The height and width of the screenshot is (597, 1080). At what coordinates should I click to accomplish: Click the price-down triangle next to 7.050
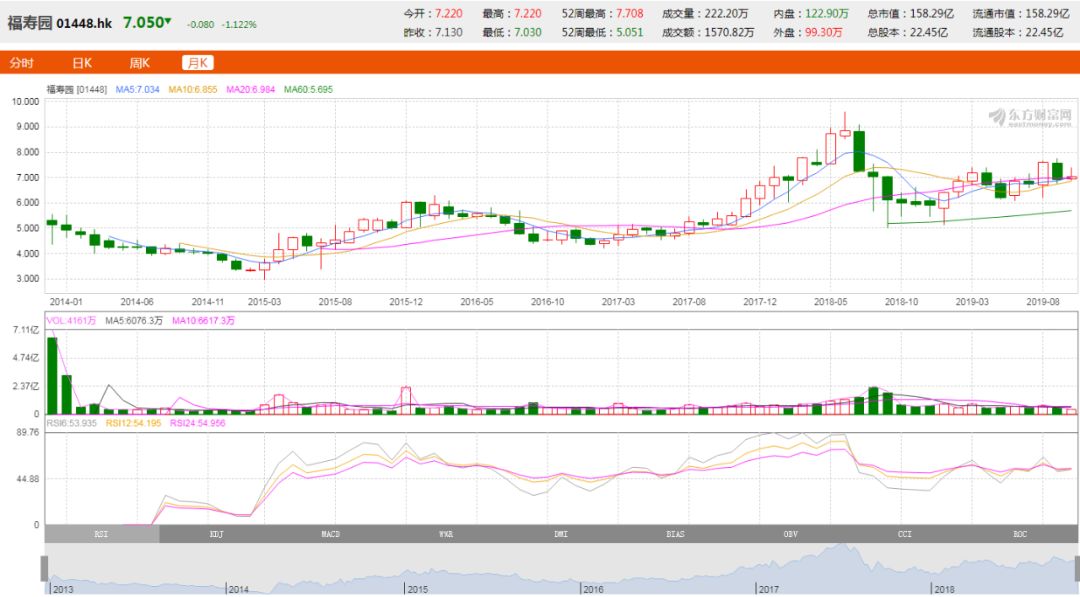tap(168, 21)
